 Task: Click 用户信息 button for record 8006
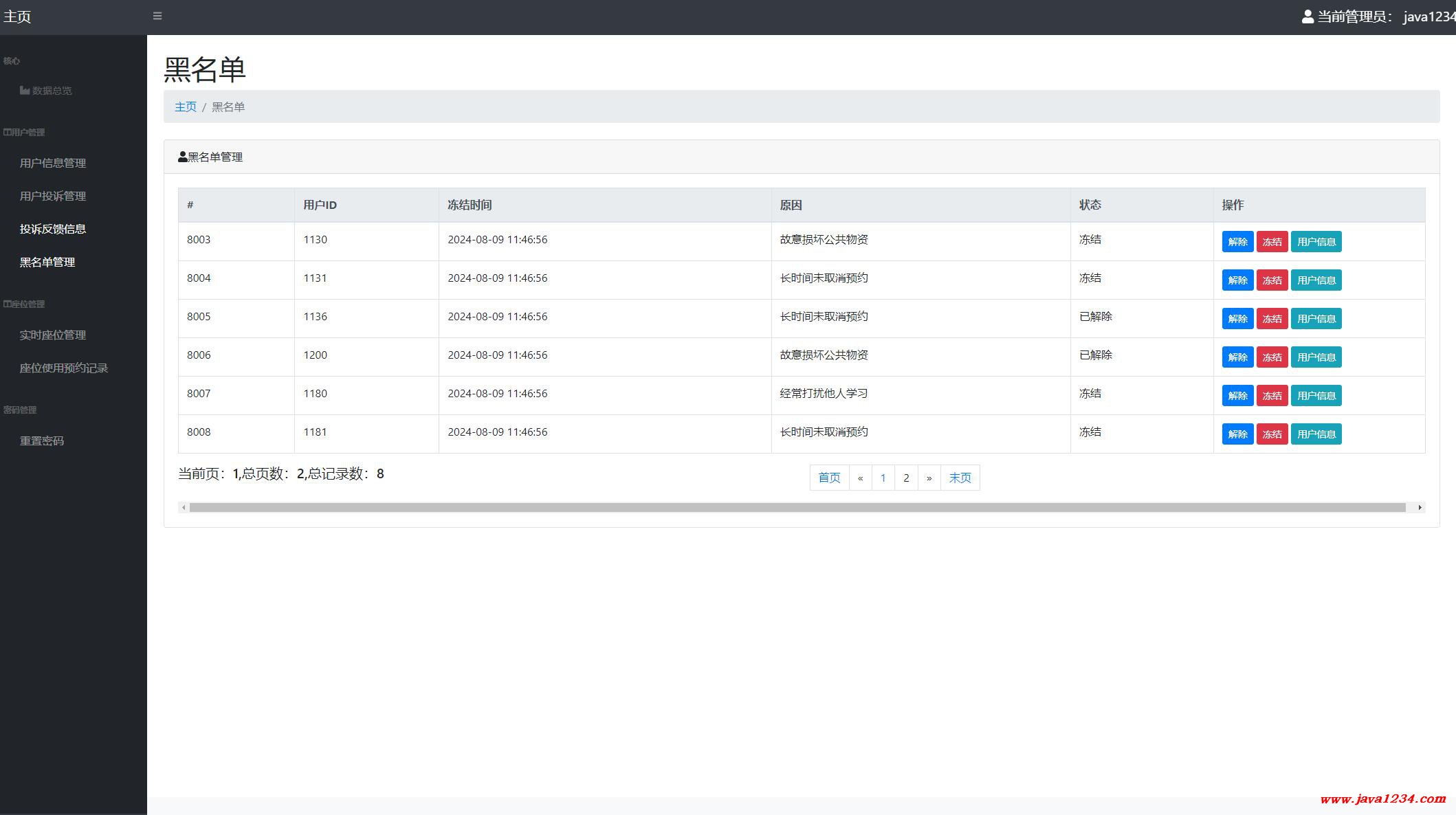(1316, 357)
